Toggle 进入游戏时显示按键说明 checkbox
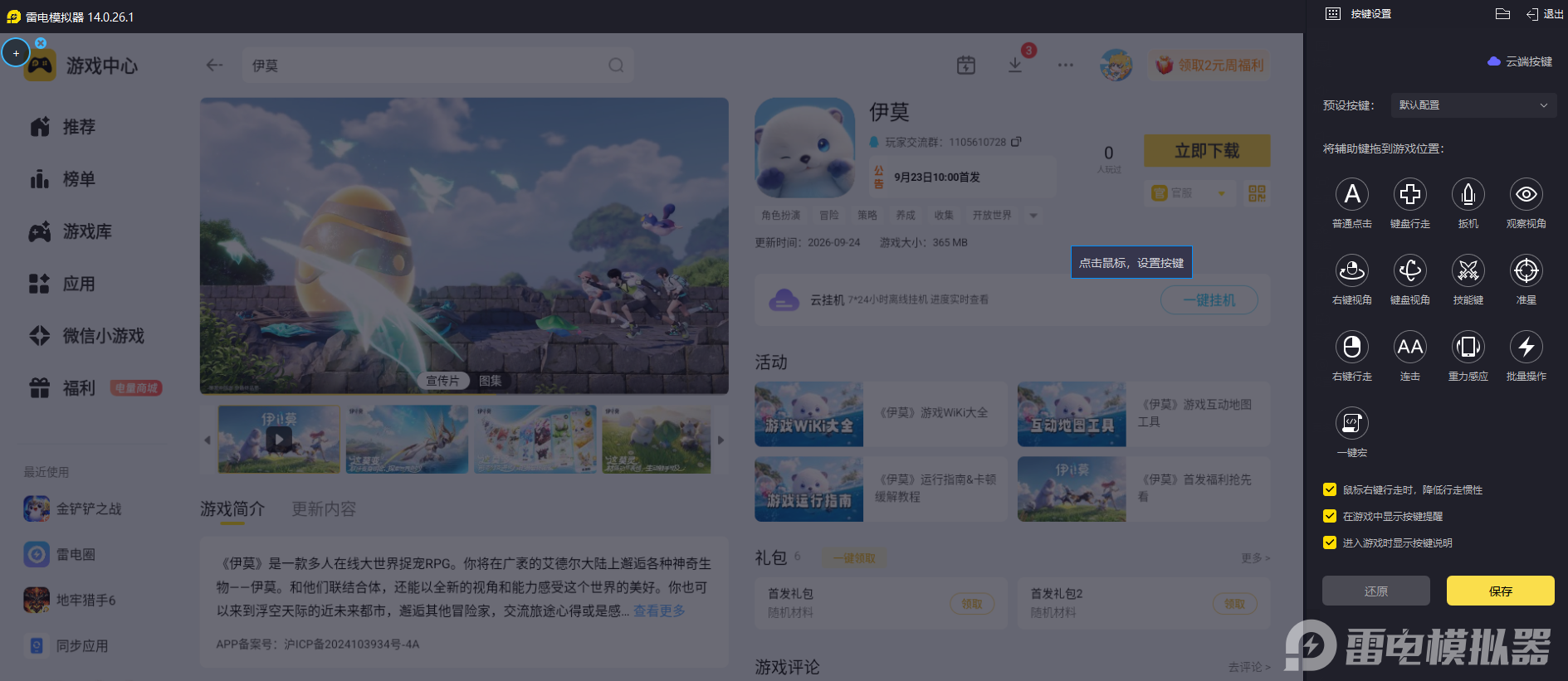 click(x=1330, y=542)
